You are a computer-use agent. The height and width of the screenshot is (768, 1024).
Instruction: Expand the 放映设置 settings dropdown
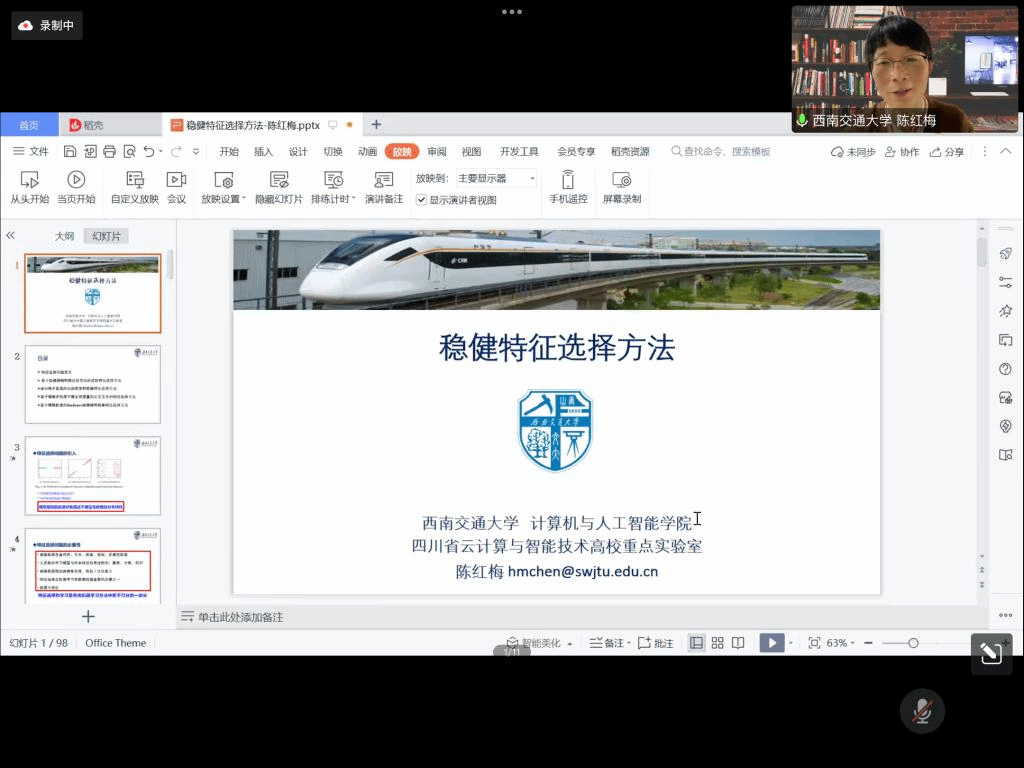pos(223,199)
